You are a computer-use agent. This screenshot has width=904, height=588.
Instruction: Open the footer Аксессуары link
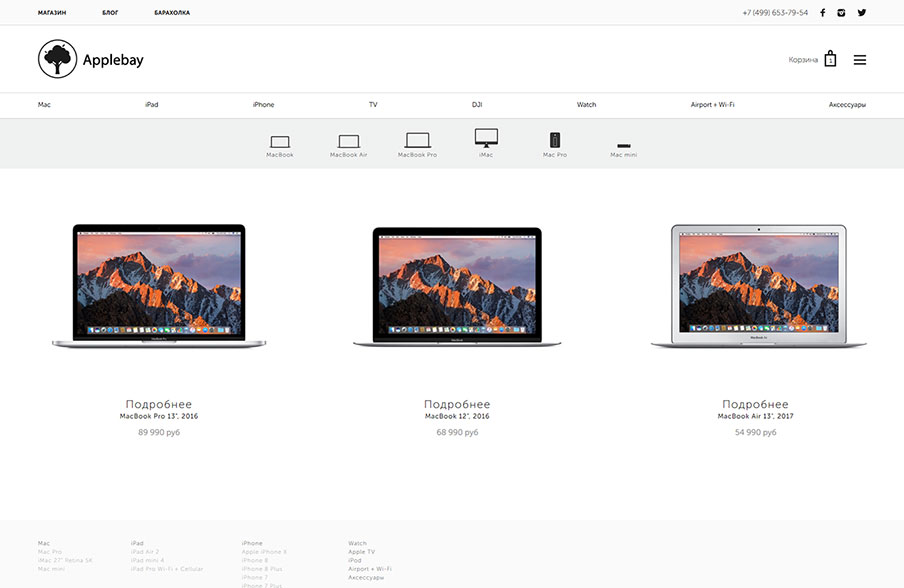[366, 577]
